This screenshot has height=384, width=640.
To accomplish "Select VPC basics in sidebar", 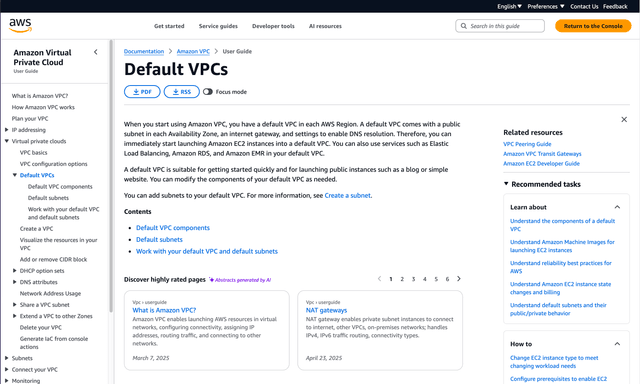I will click(33, 153).
